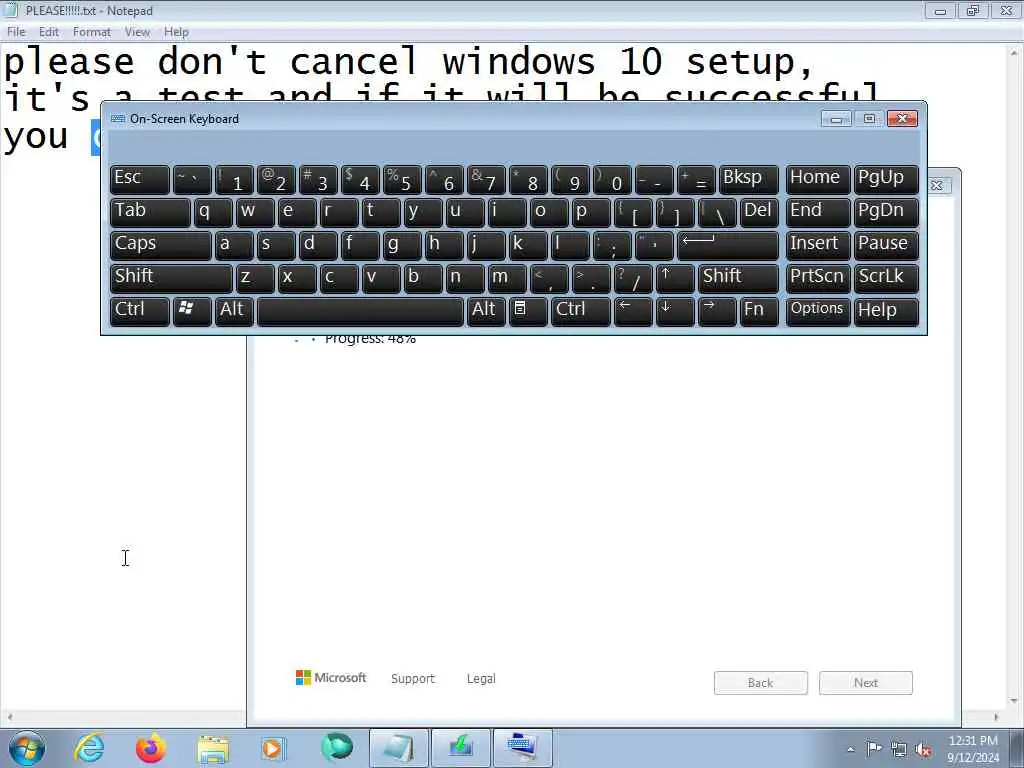The image size is (1024, 768).
Task: Open the Action Center flag icon
Action: click(x=874, y=748)
